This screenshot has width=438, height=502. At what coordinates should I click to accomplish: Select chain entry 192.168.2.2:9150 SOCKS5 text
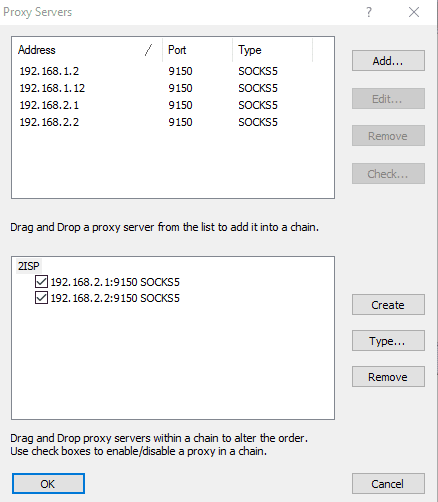(x=115, y=298)
